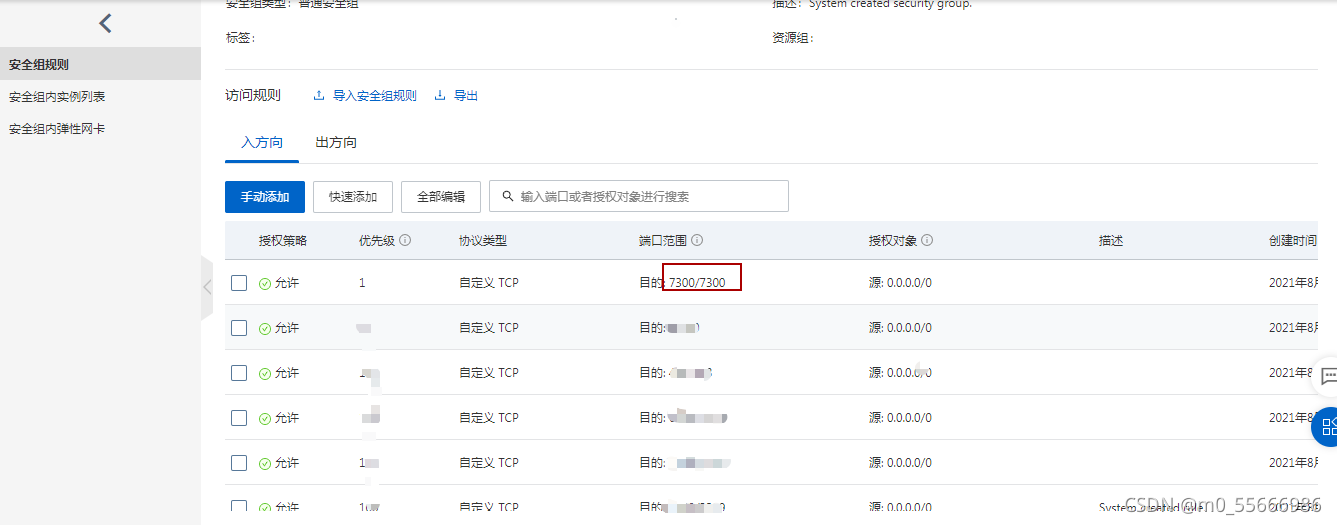The width and height of the screenshot is (1337, 525).
Task: Select the checkbox for the 7300/7300 rule
Action: [x=239, y=283]
